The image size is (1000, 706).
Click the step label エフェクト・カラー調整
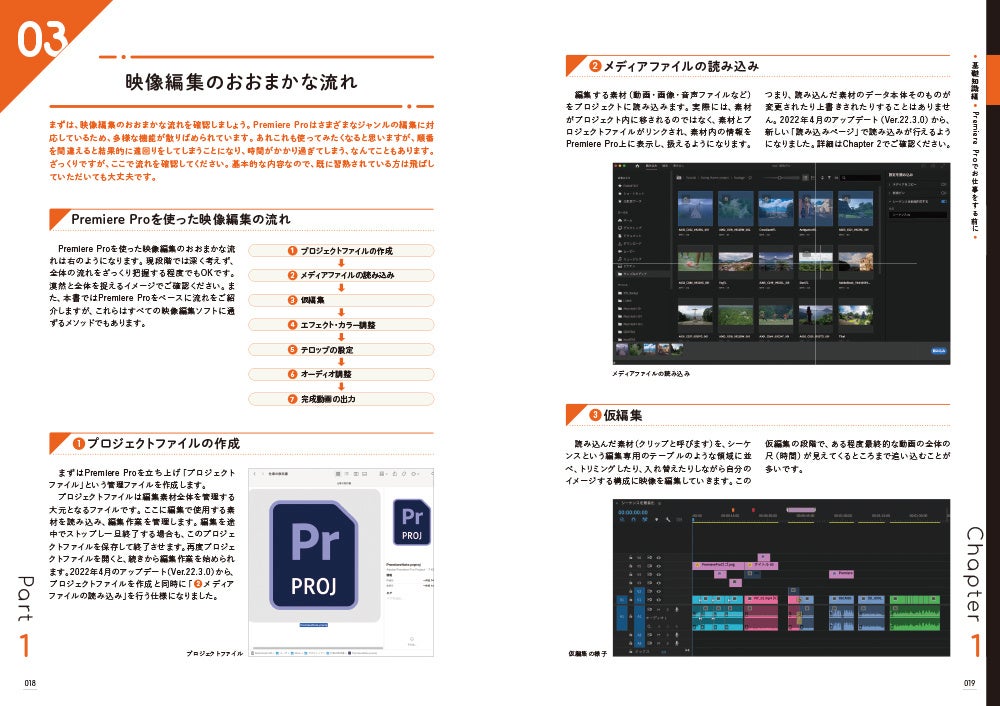pyautogui.click(x=338, y=325)
